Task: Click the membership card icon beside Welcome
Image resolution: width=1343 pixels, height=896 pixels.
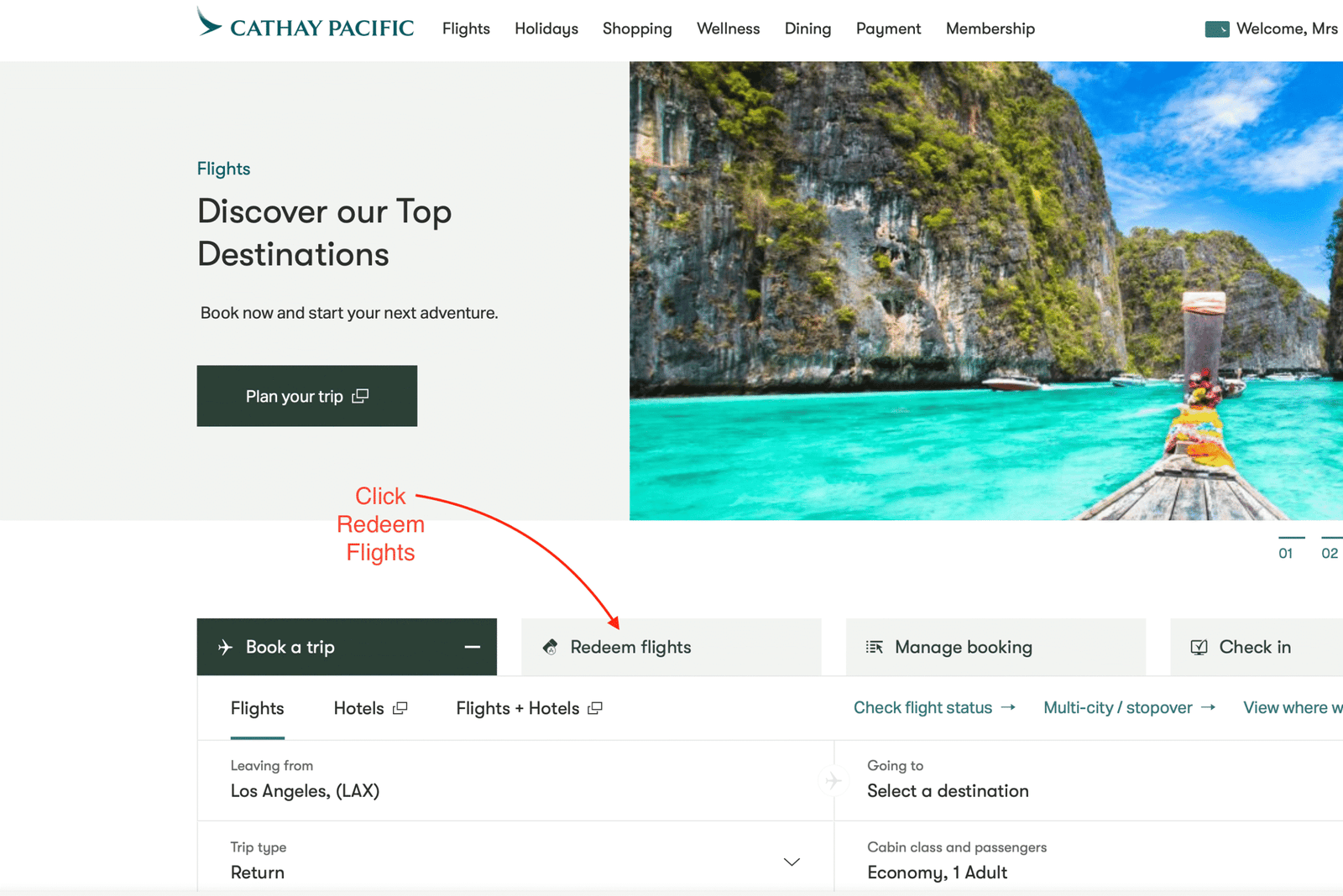Action: [x=1216, y=29]
